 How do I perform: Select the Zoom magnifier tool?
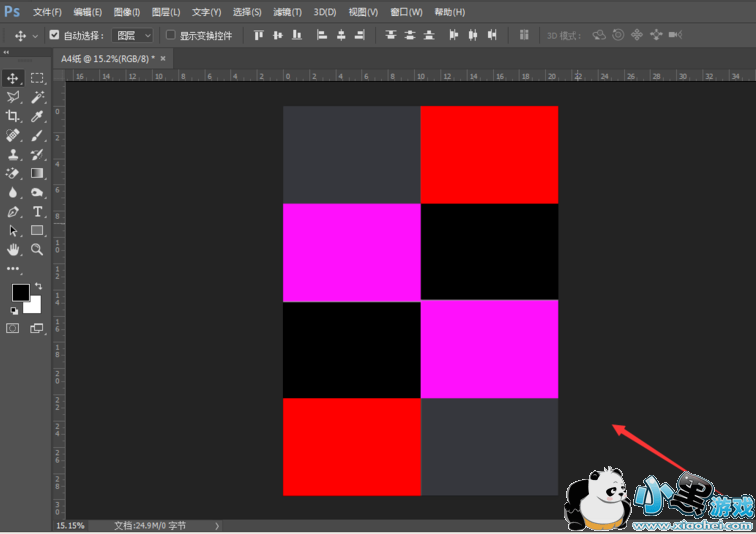coord(37,249)
